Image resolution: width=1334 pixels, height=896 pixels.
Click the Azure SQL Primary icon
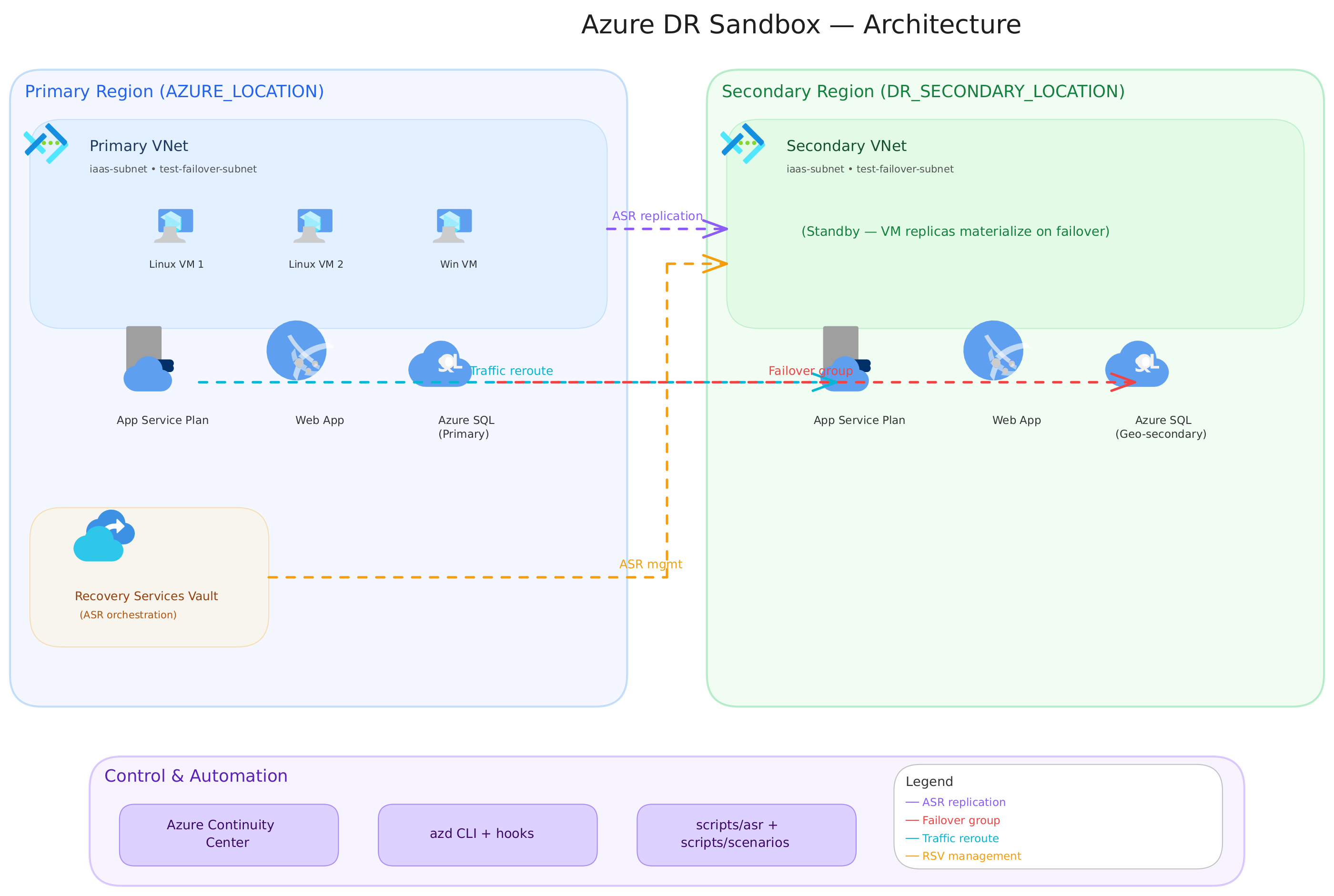(440, 364)
